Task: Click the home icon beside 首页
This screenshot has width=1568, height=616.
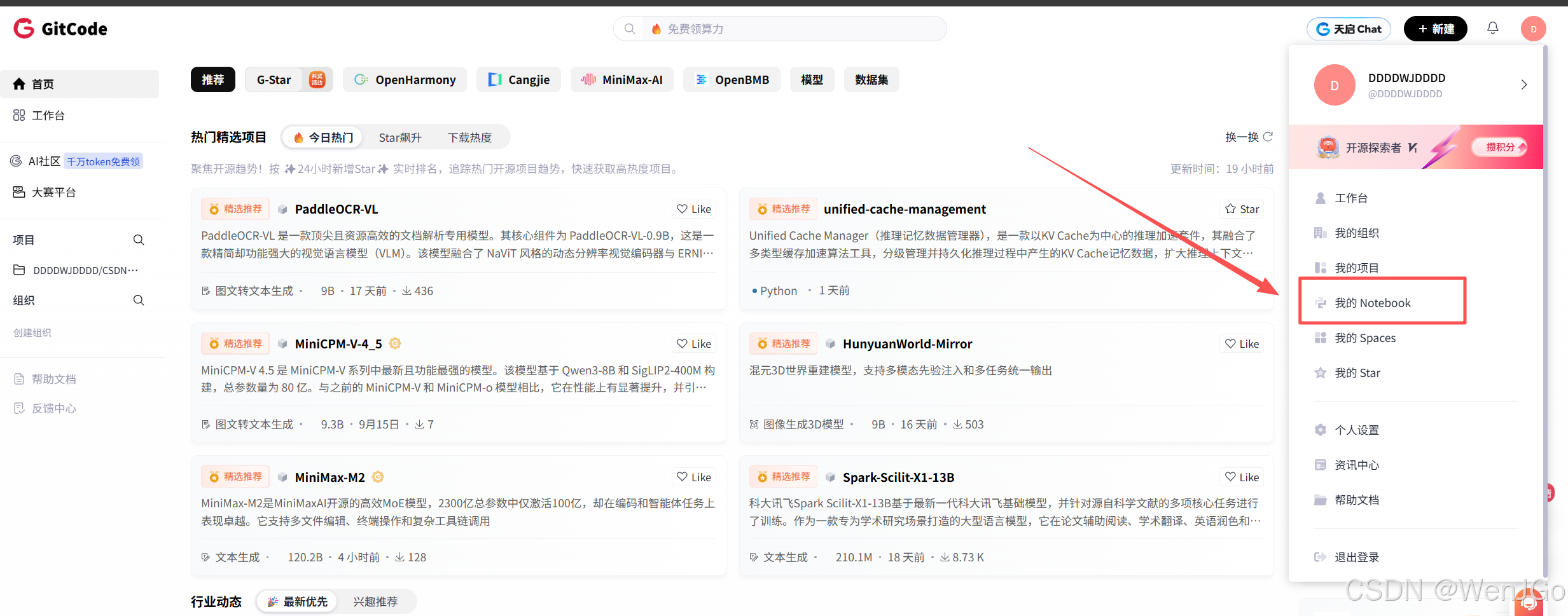Action: 19,84
